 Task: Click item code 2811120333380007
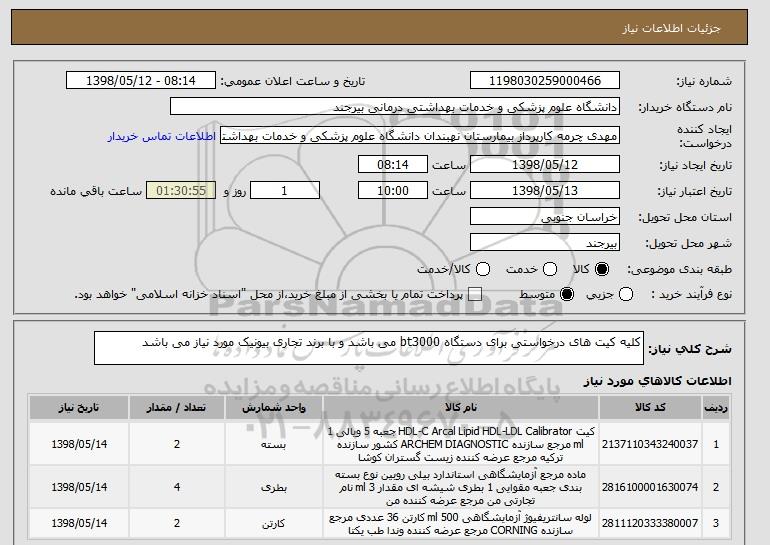(650, 523)
